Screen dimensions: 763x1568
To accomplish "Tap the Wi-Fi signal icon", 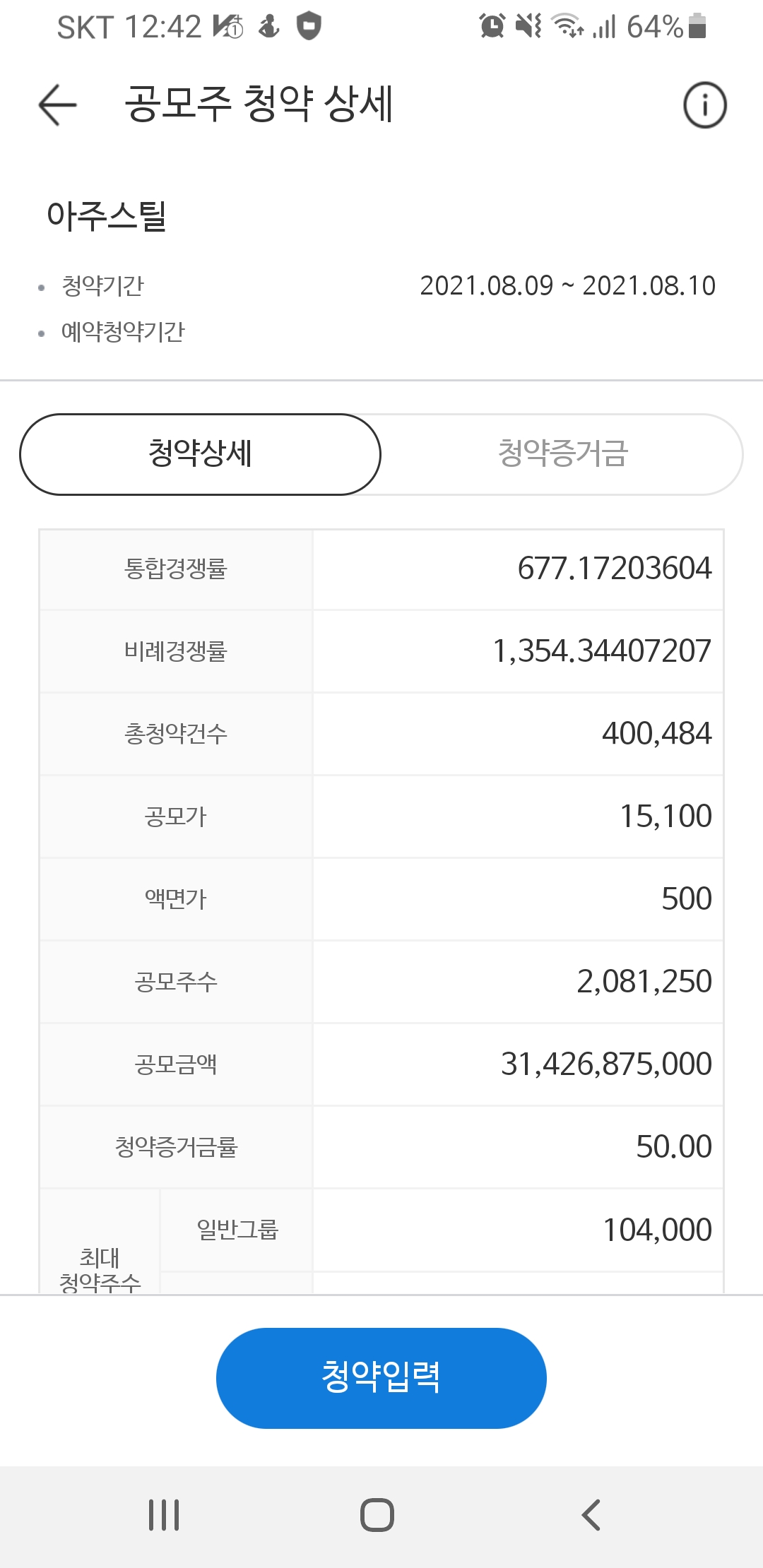I will coord(567,27).
